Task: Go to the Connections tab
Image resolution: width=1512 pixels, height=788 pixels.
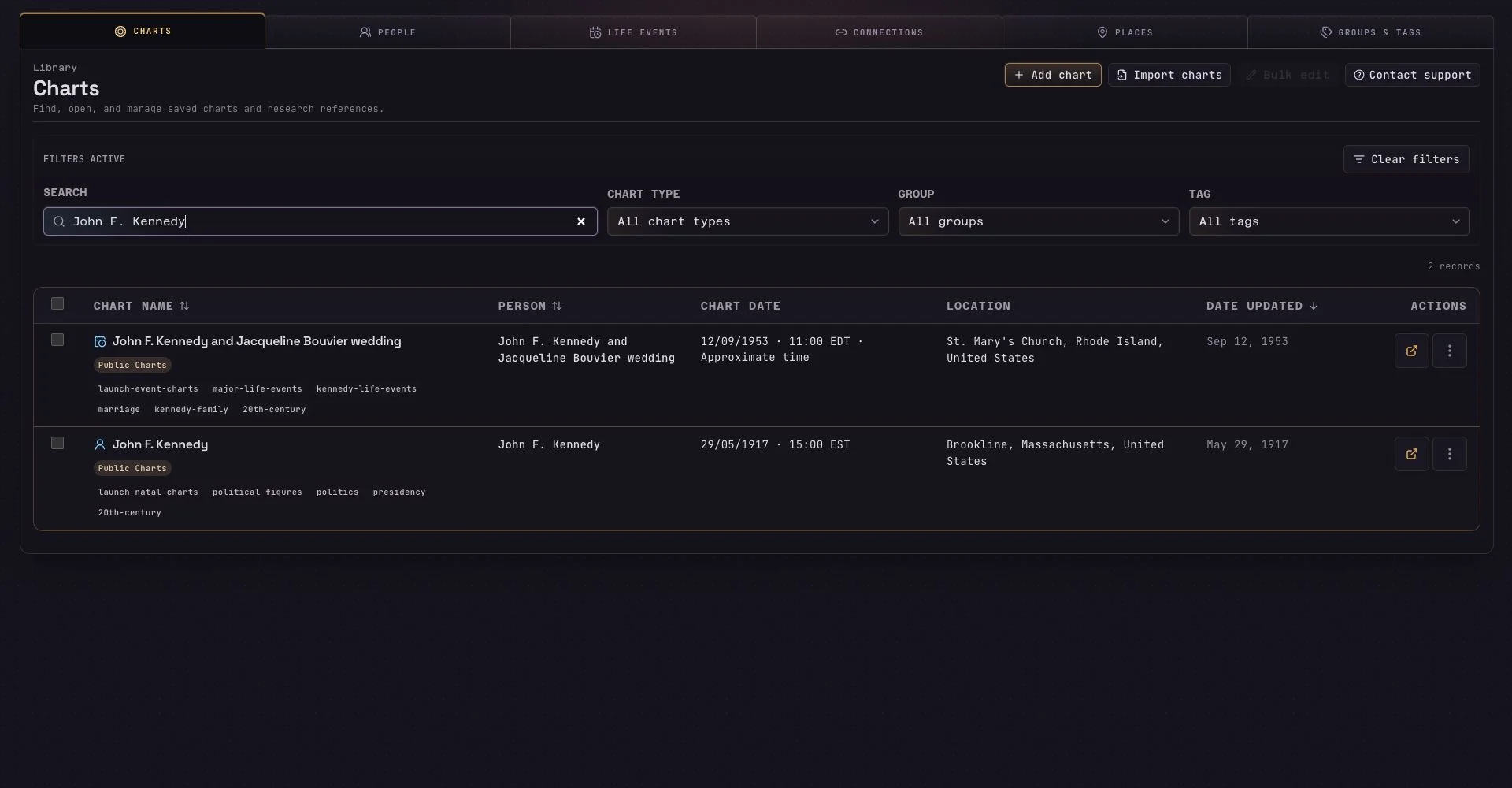Action: [879, 32]
